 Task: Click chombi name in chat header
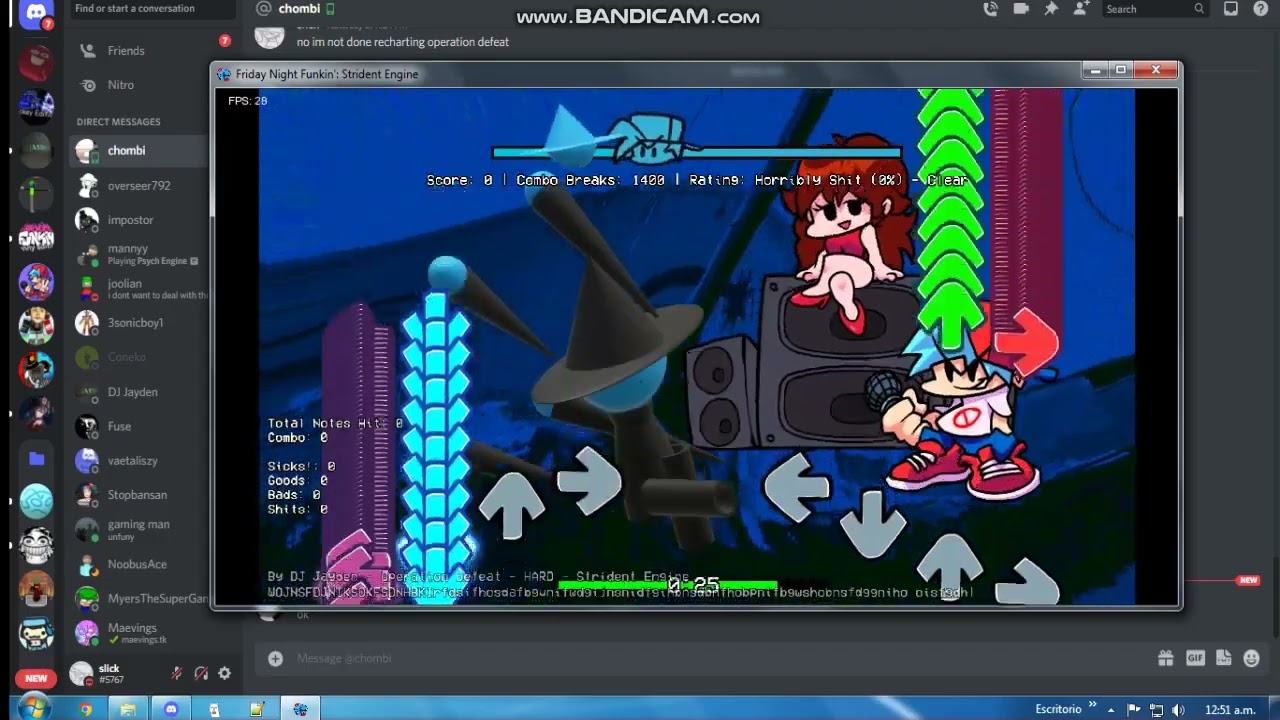[x=299, y=9]
